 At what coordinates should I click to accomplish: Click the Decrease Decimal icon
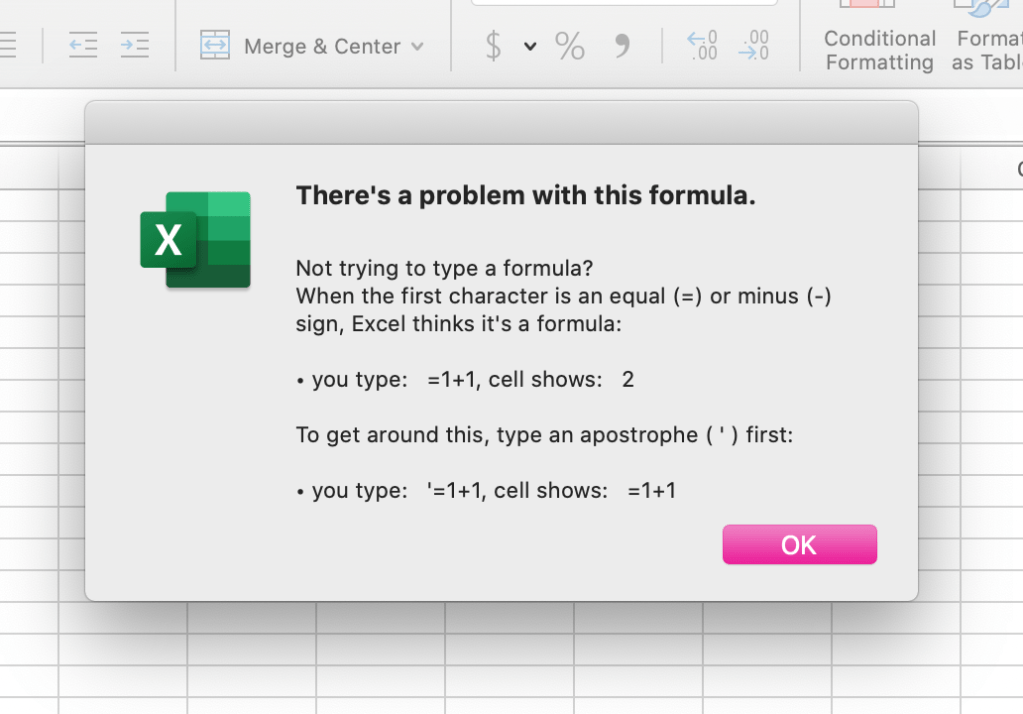pyautogui.click(x=754, y=45)
